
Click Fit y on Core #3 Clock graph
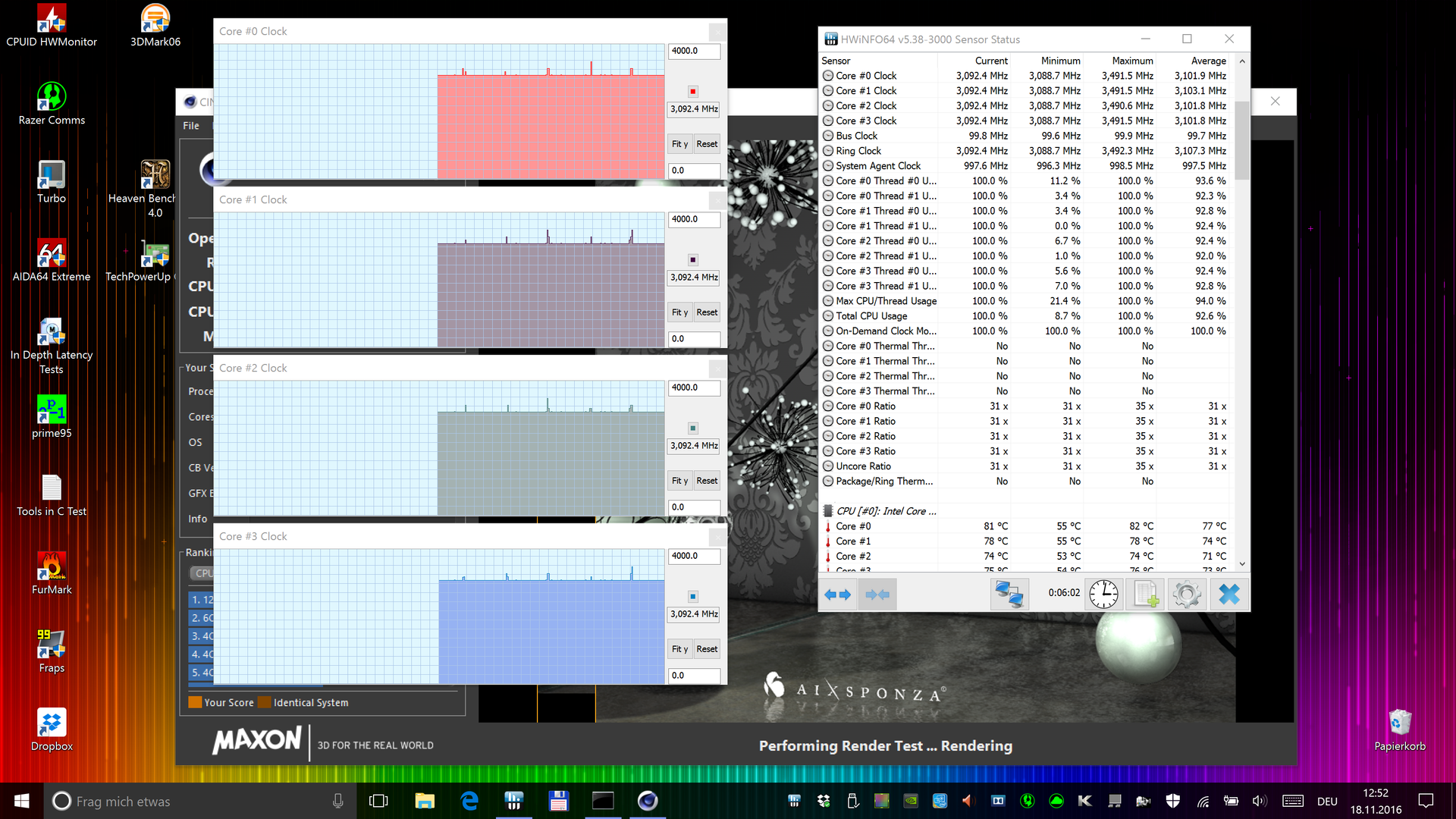679,649
